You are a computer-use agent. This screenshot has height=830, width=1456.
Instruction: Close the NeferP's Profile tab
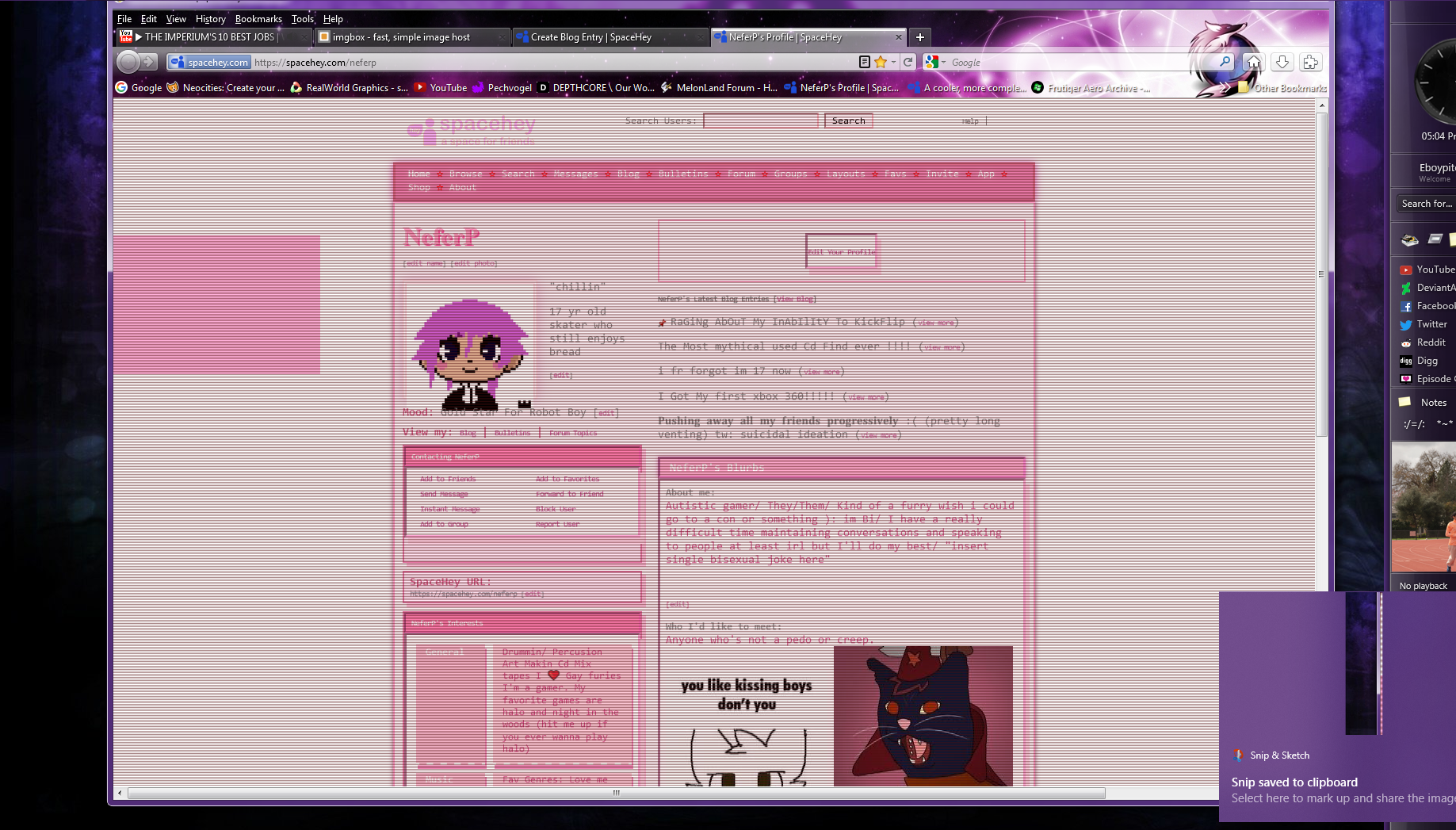pyautogui.click(x=898, y=36)
